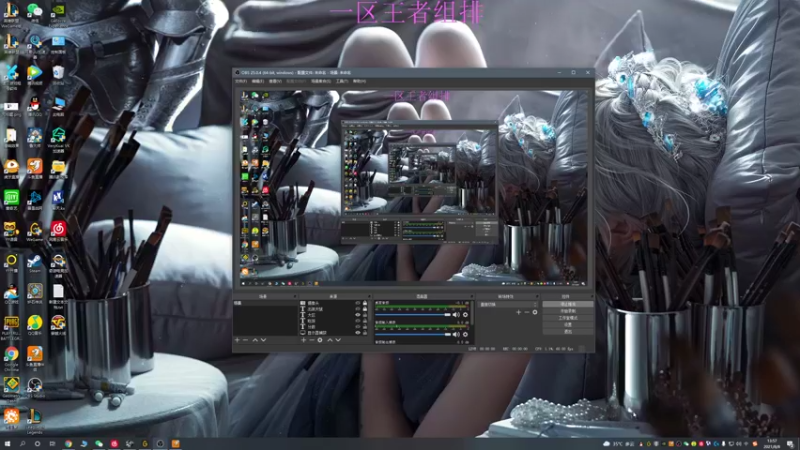Remove the selected scene with the minus icon

point(245,340)
